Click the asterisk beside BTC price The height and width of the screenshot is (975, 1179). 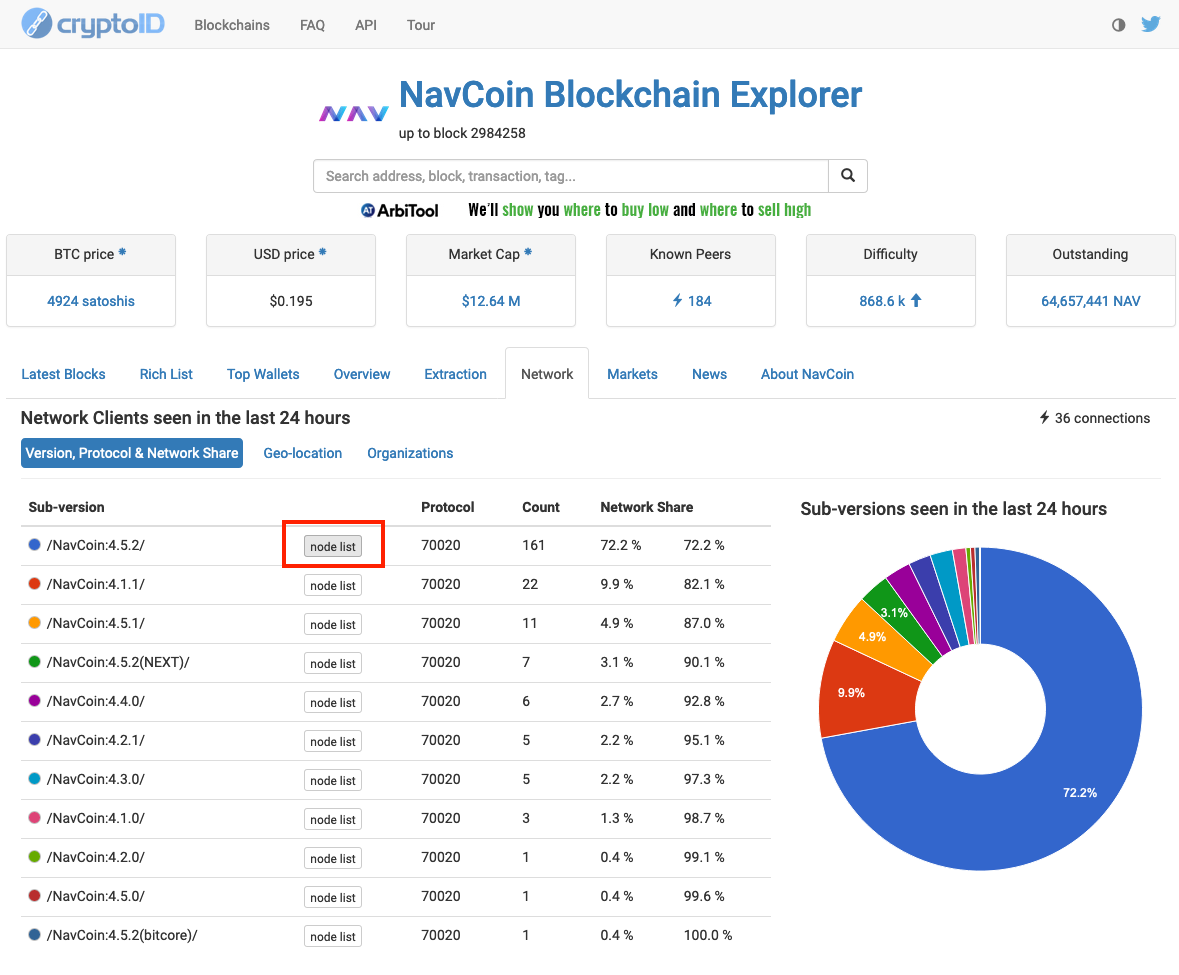tap(122, 253)
